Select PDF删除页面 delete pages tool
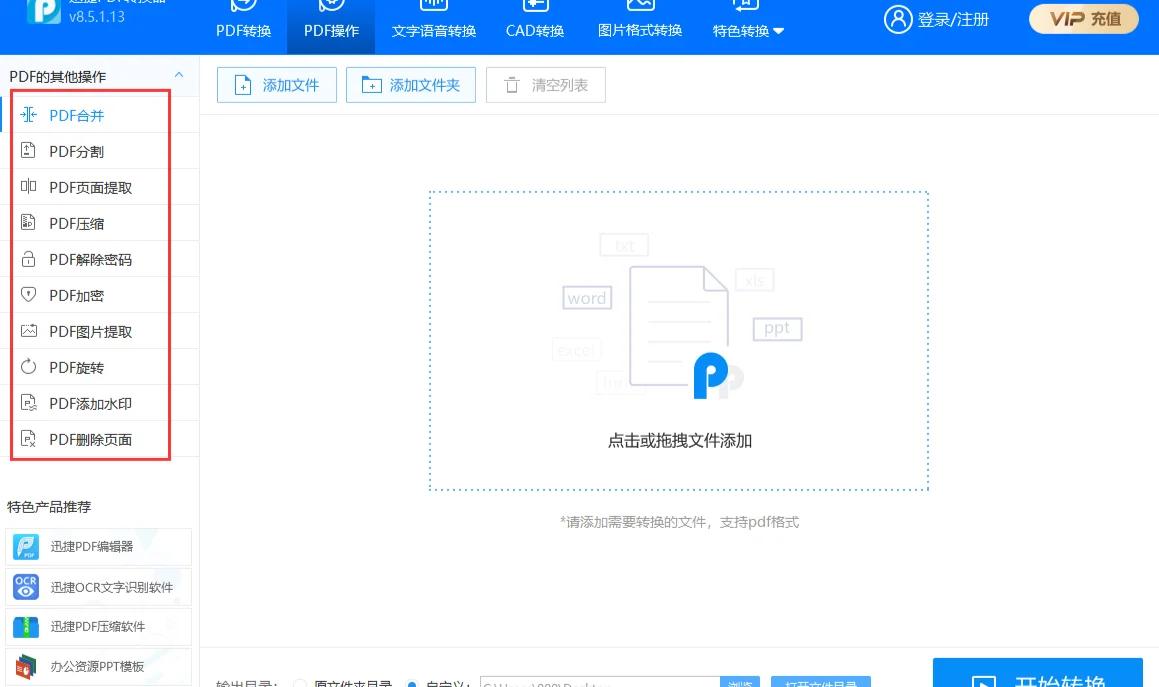The height and width of the screenshot is (687, 1159). pyautogui.click(x=100, y=439)
